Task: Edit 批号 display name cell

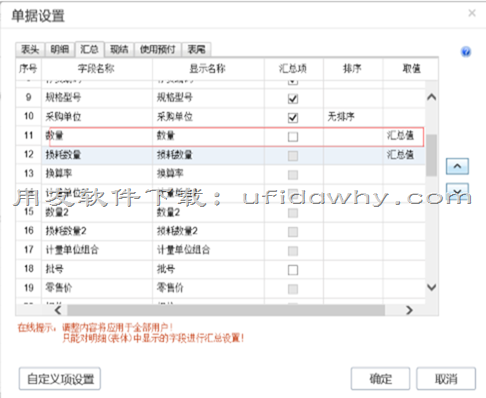Action: [x=208, y=269]
